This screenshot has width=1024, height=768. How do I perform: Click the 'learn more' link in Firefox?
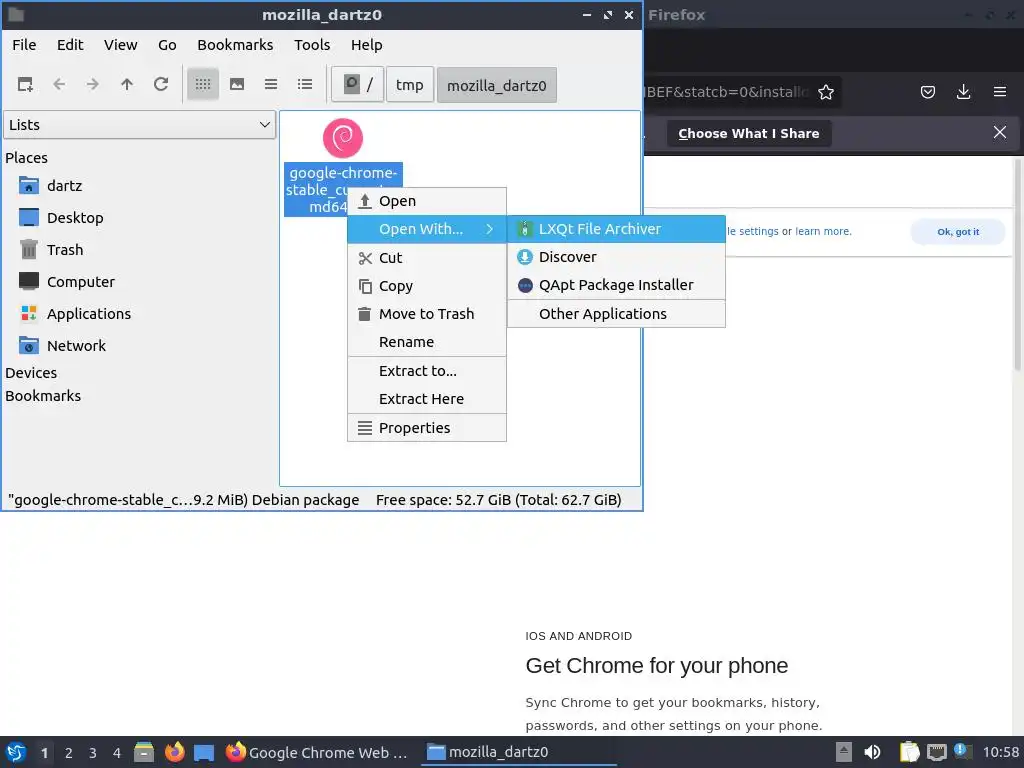[x=823, y=231]
